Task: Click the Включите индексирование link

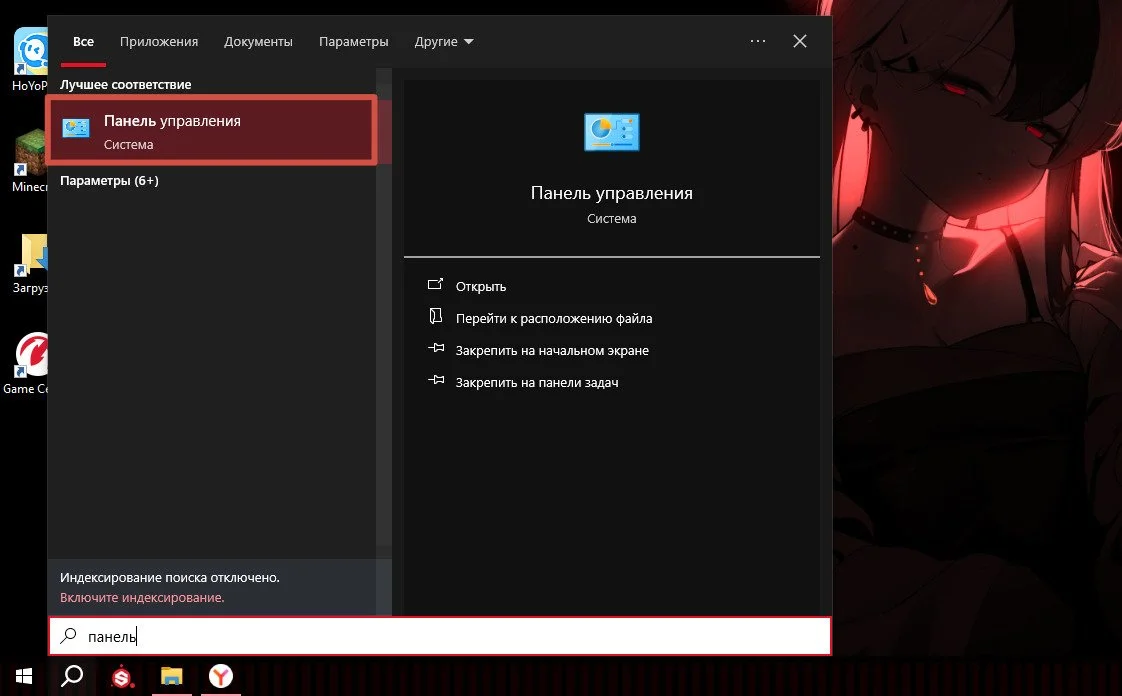Action: coord(142,597)
